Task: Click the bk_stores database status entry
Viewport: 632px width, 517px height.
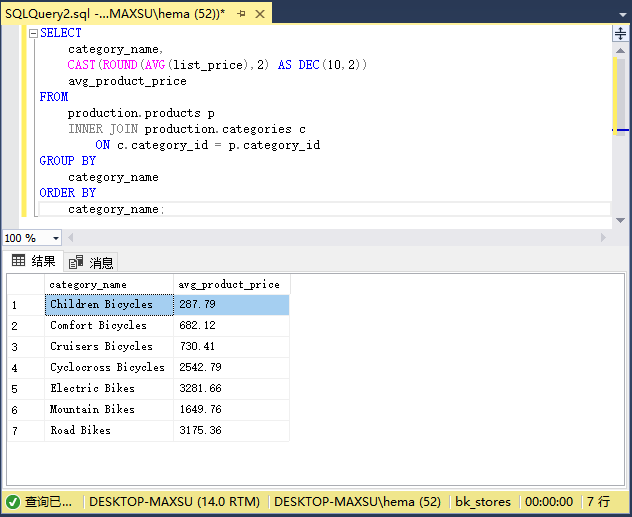Action: click(x=483, y=502)
